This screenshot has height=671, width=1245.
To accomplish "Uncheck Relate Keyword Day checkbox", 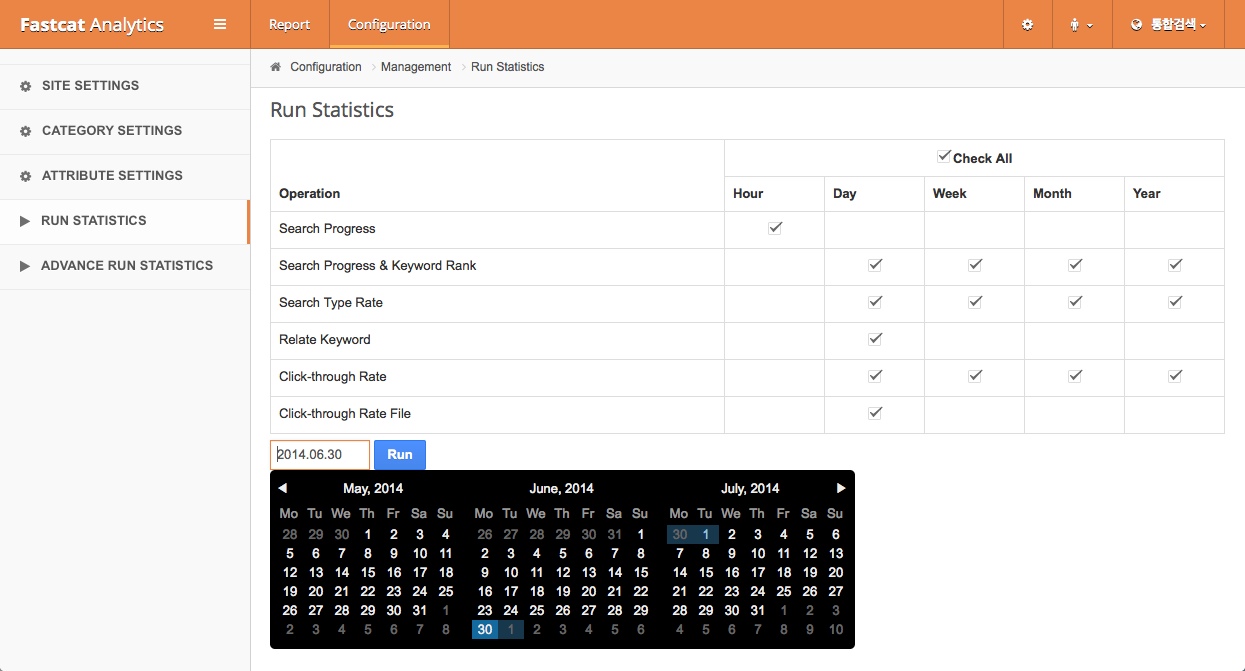I will tap(875, 339).
